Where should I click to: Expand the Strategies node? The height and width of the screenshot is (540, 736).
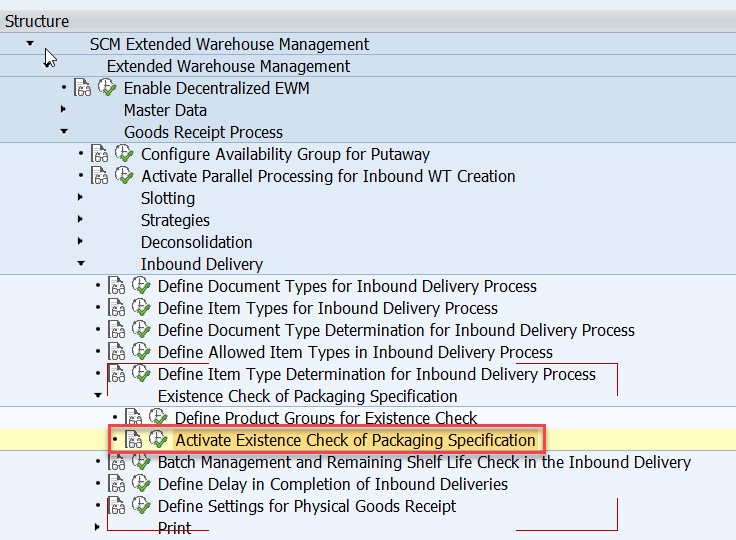80,219
